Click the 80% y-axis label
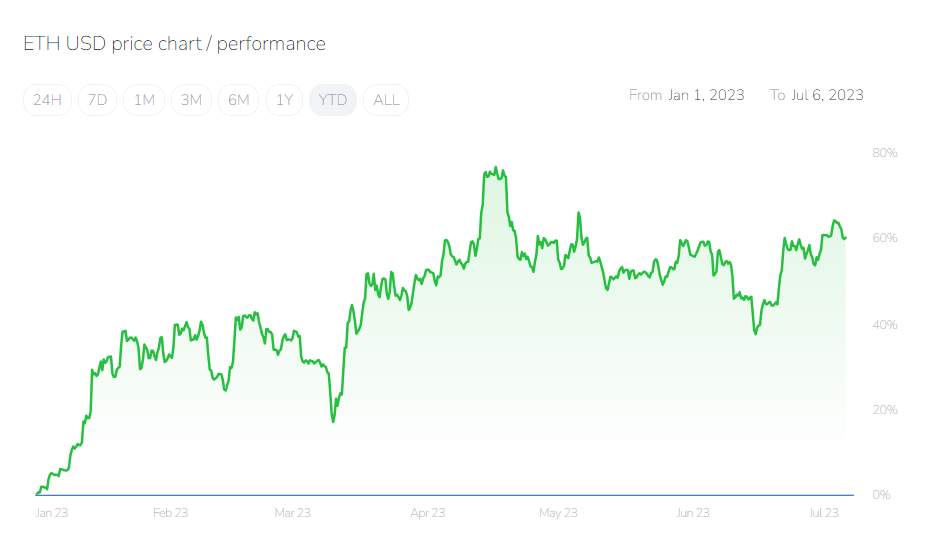The height and width of the screenshot is (554, 929). point(885,153)
